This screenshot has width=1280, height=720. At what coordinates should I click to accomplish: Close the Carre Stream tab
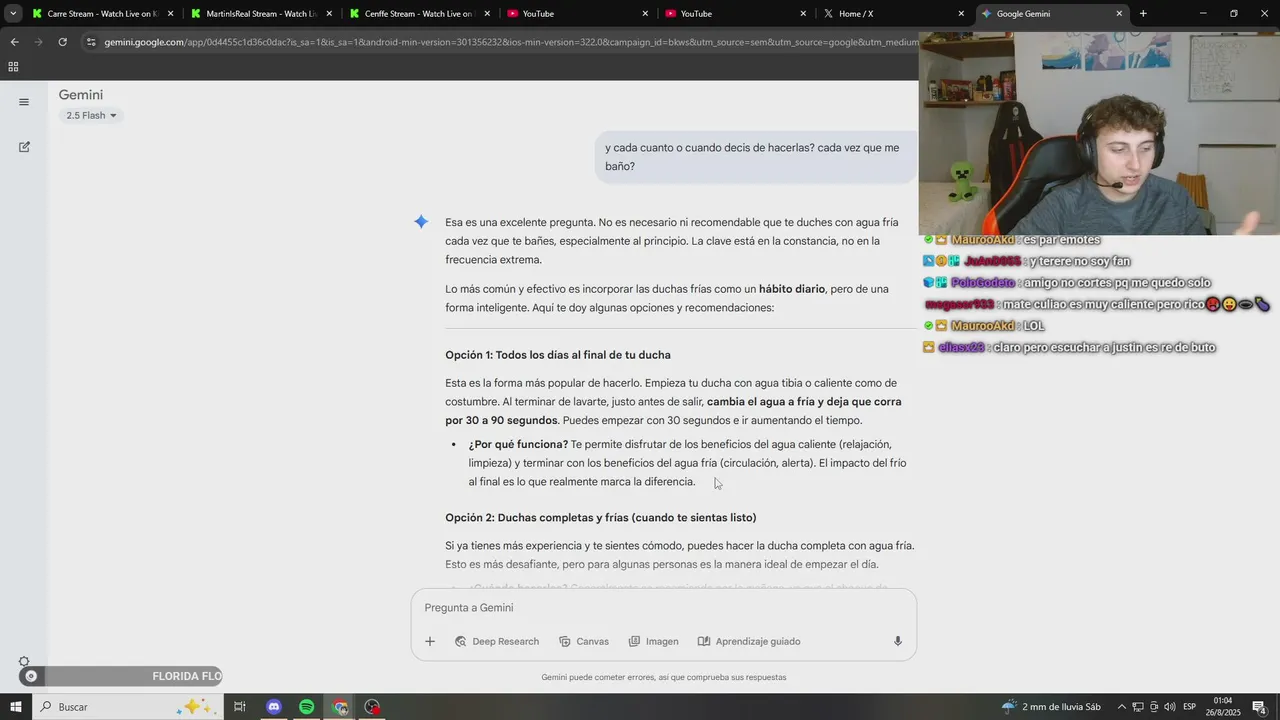pyautogui.click(x=171, y=14)
